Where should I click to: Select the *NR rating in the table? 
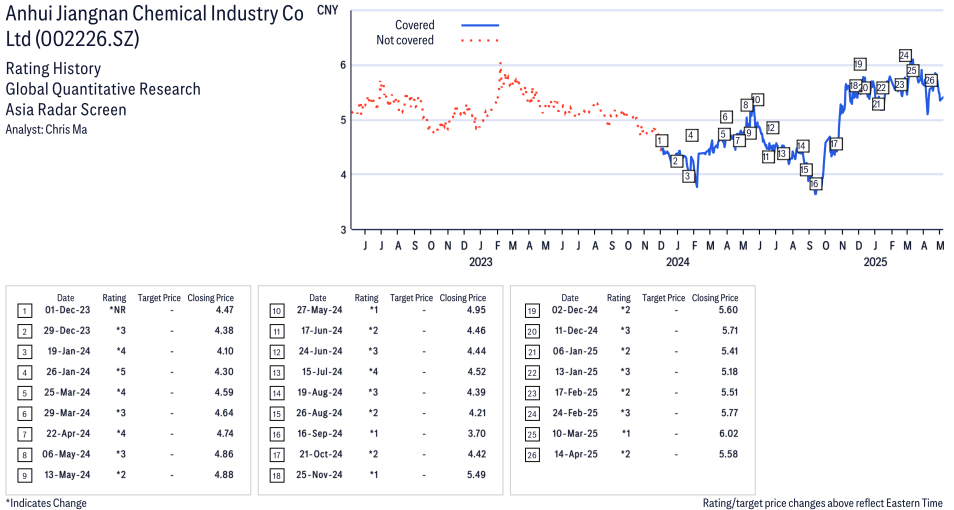[117, 310]
